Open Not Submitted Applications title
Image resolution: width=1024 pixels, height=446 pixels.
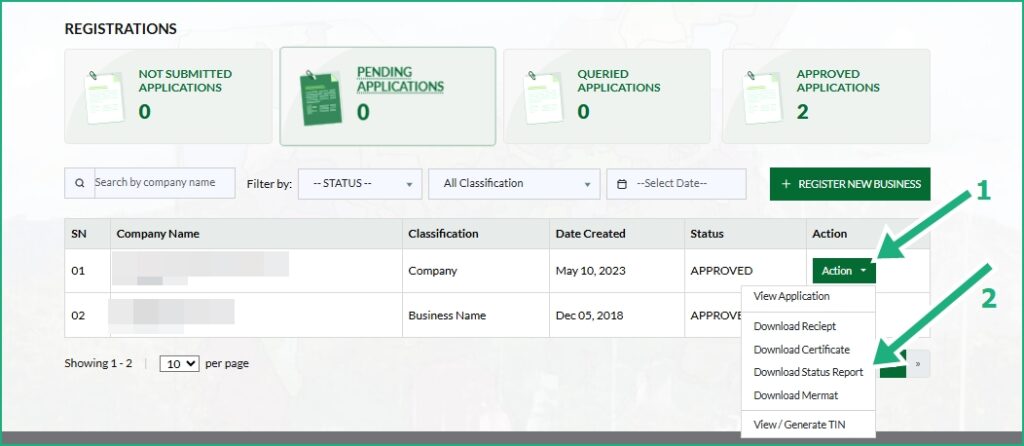(185, 81)
